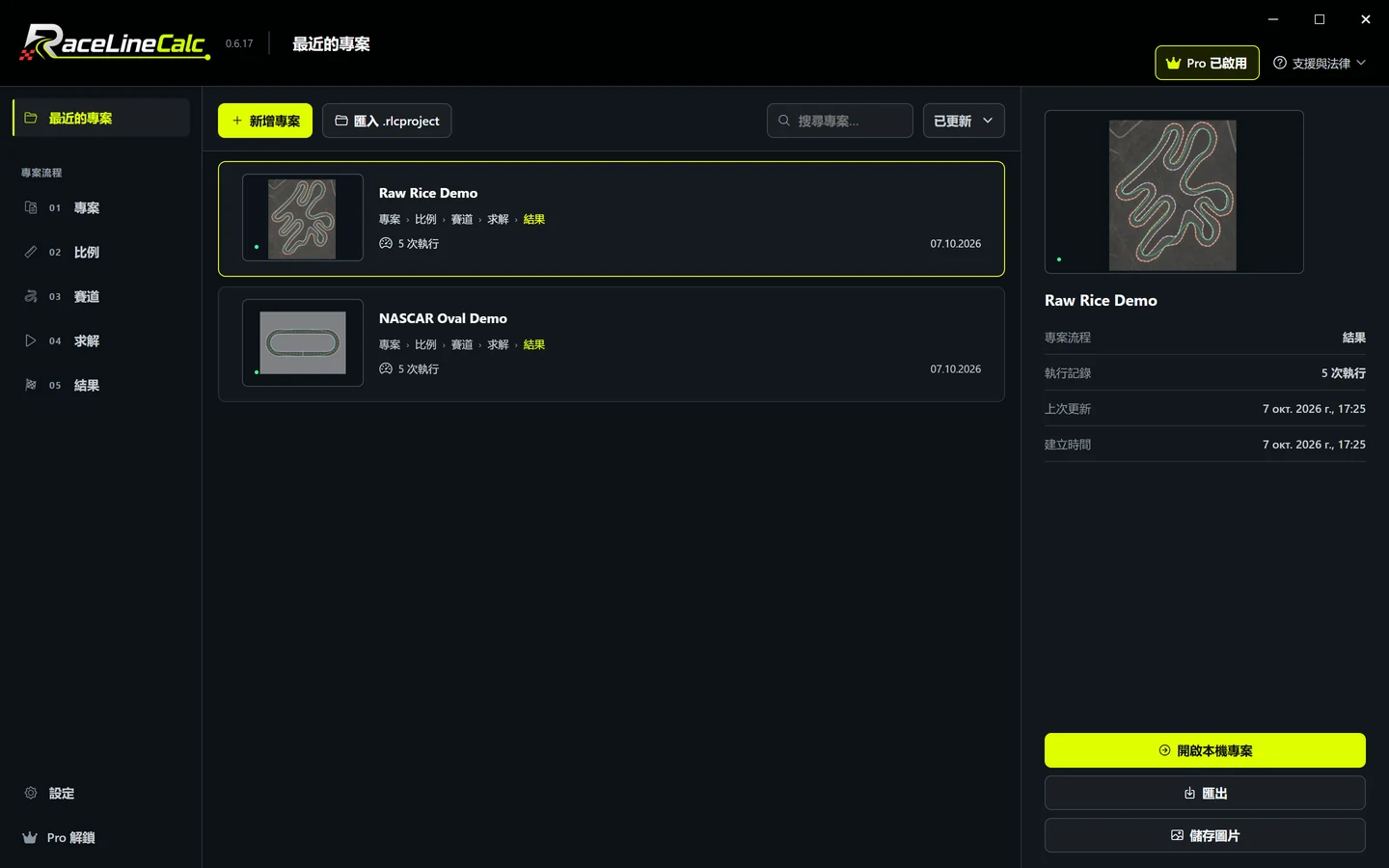
Task: Select the Raw Rice Demo project title
Action: tap(428, 193)
